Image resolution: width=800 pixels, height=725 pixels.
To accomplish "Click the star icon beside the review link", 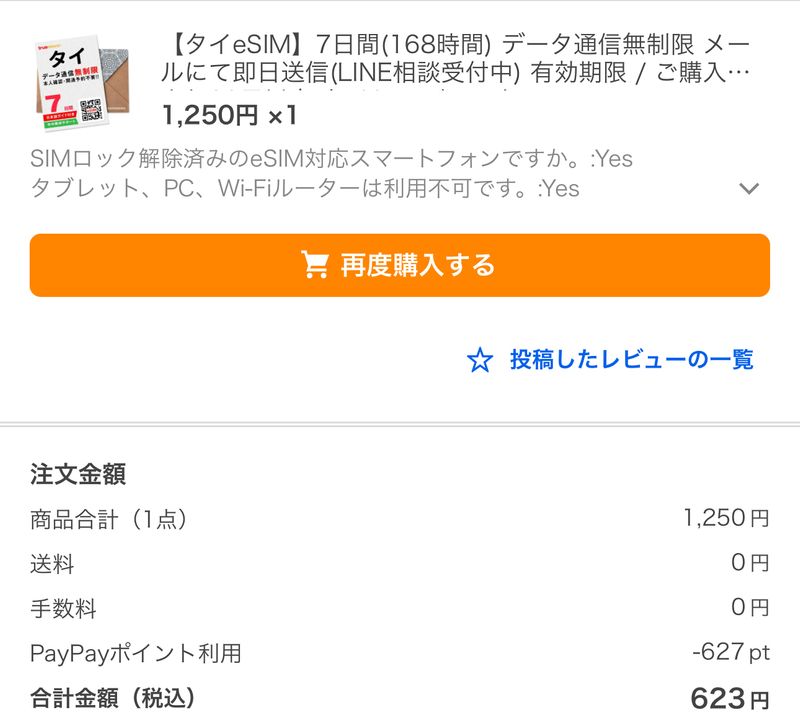I will click(480, 361).
